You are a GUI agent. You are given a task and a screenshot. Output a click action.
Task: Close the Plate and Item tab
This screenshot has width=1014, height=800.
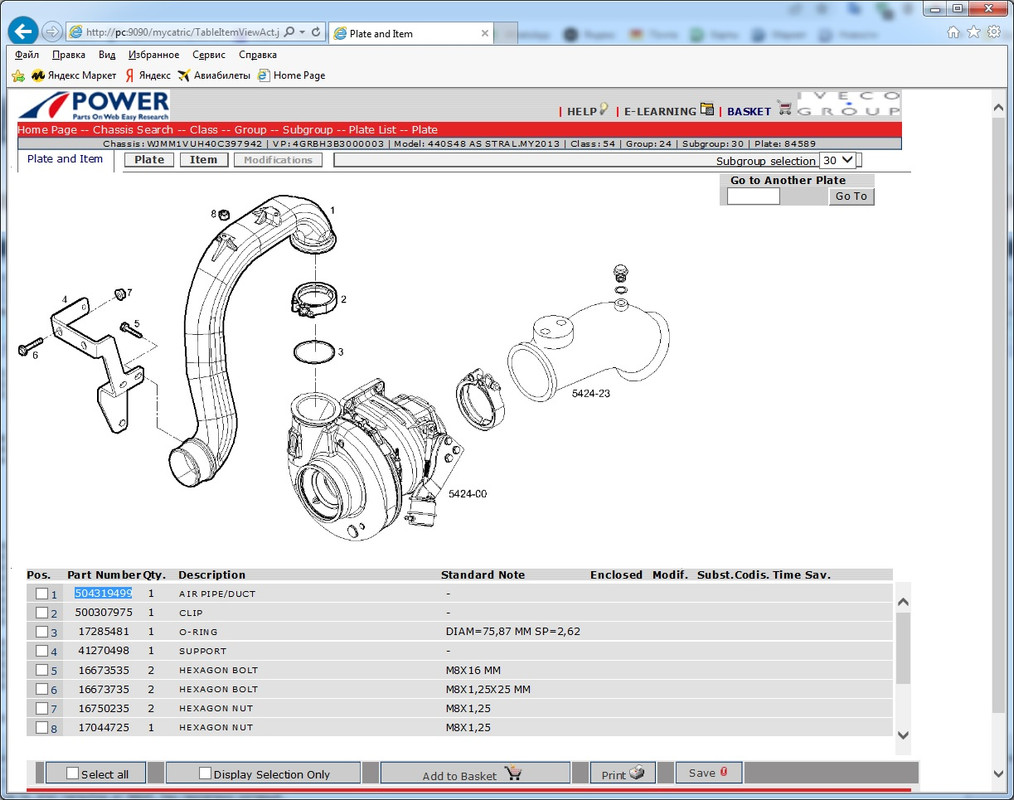484,34
